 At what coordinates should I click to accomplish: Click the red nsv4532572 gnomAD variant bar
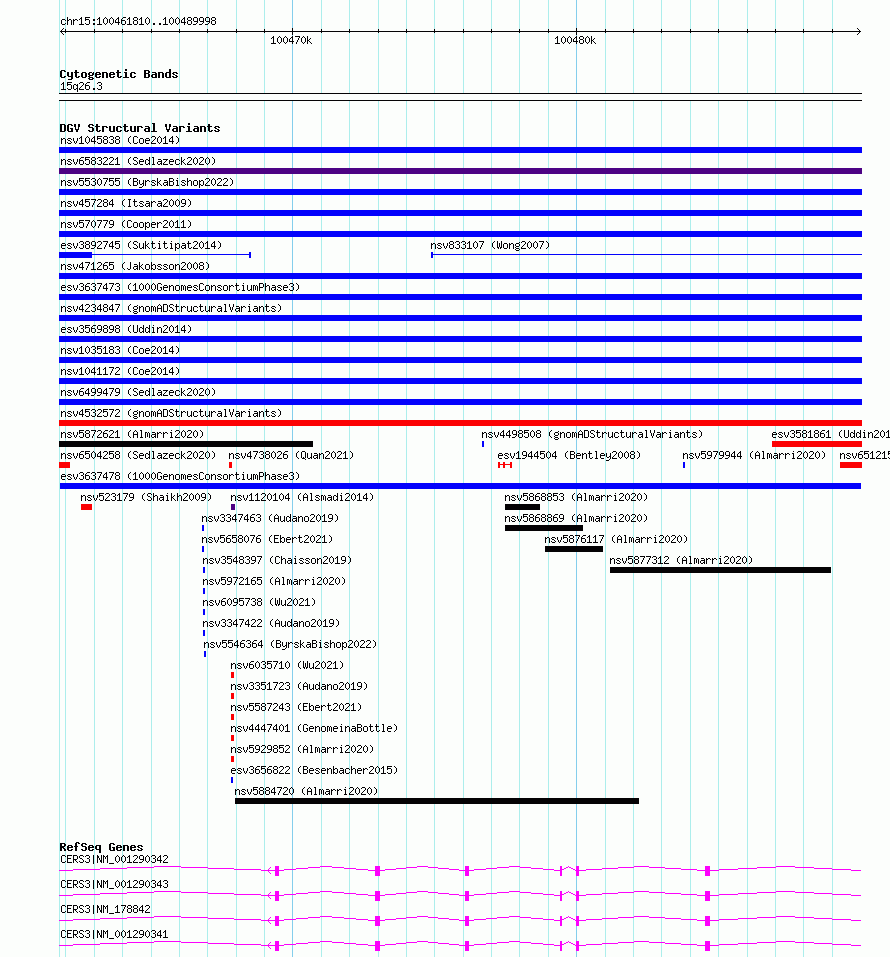(460, 423)
